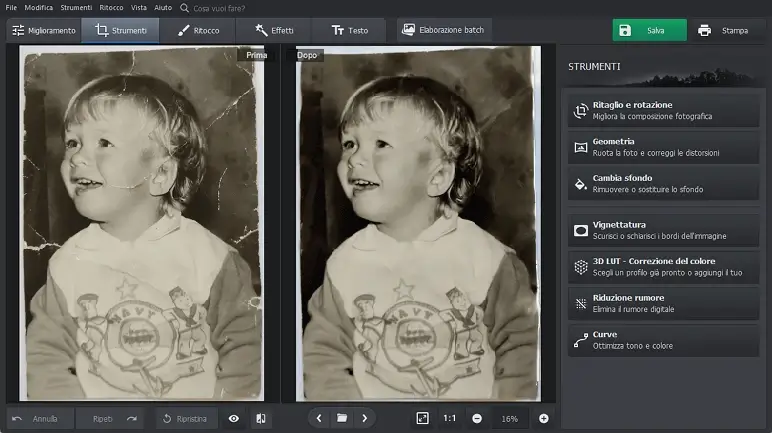
Task: Switch to the Miglioramento tab
Action: click(x=44, y=31)
